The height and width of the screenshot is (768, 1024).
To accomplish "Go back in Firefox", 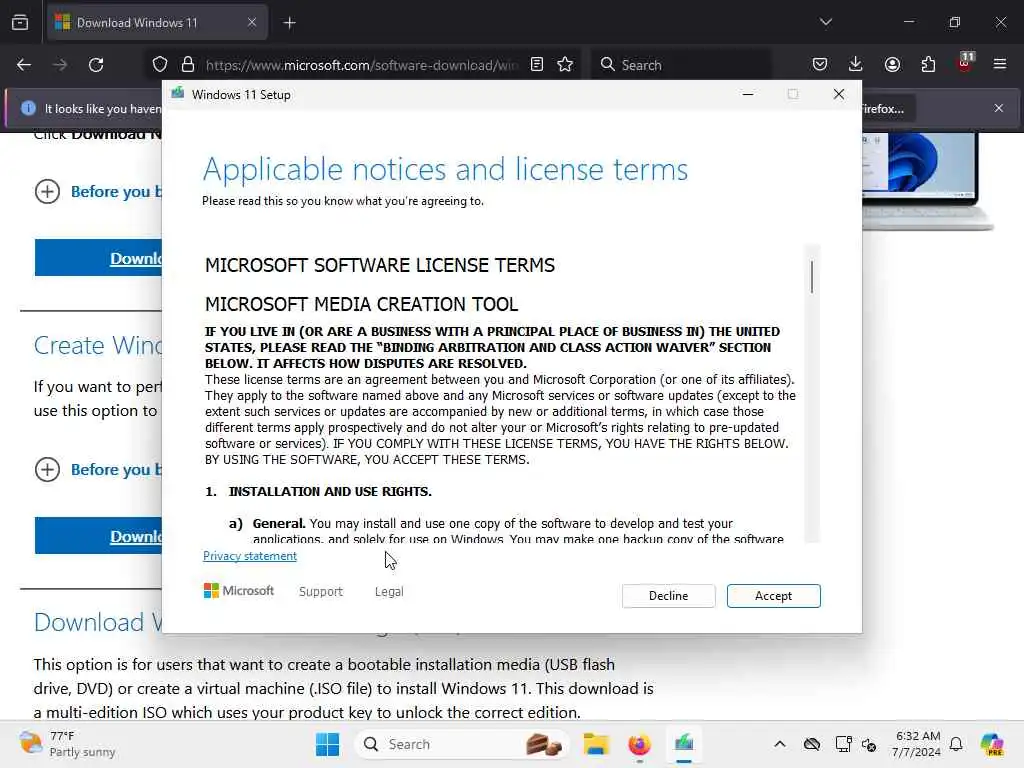I will pyautogui.click(x=24, y=65).
